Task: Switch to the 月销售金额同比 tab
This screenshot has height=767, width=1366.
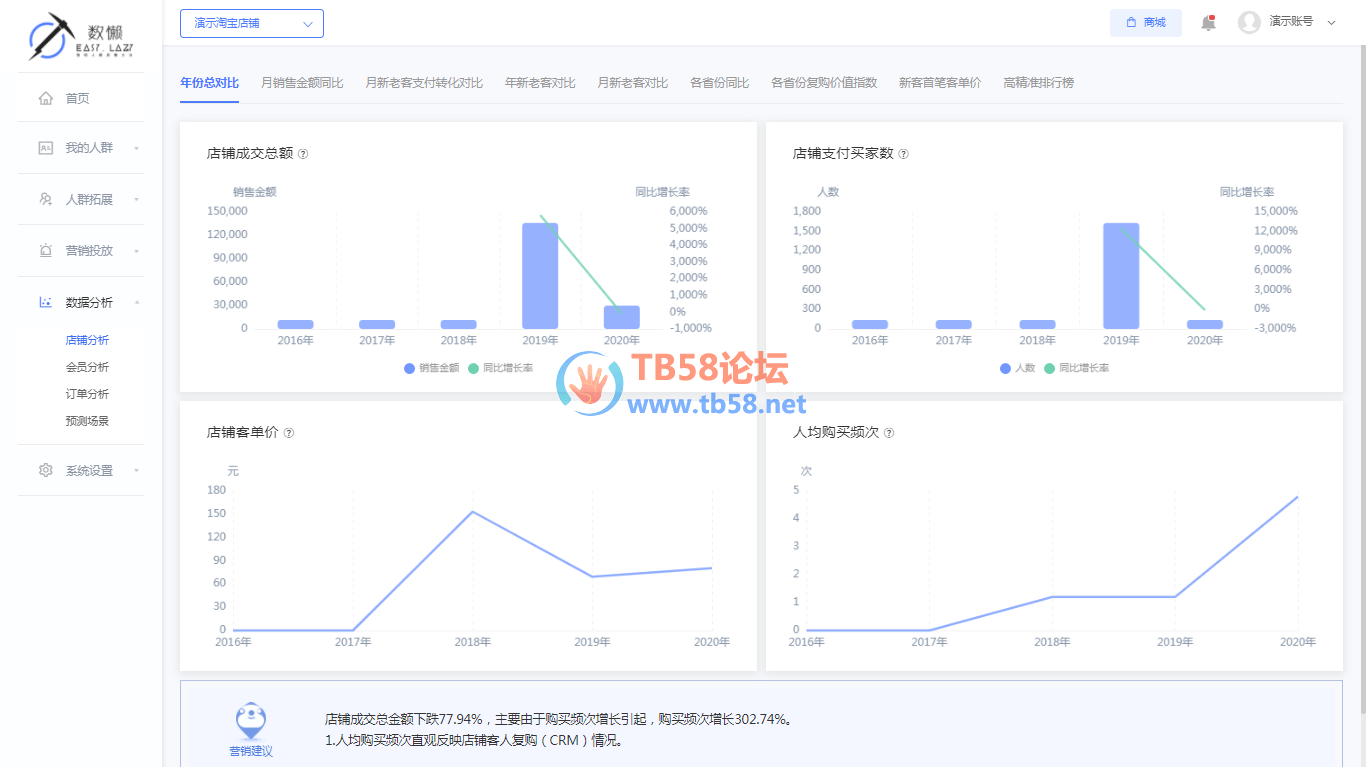Action: click(x=302, y=83)
